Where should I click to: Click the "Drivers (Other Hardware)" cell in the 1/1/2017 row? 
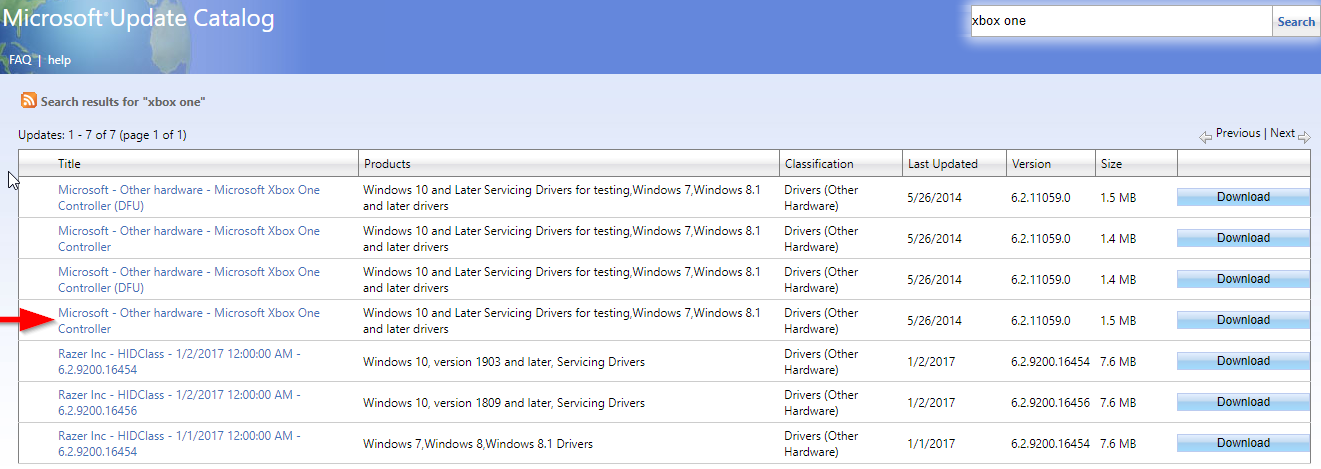coord(821,444)
